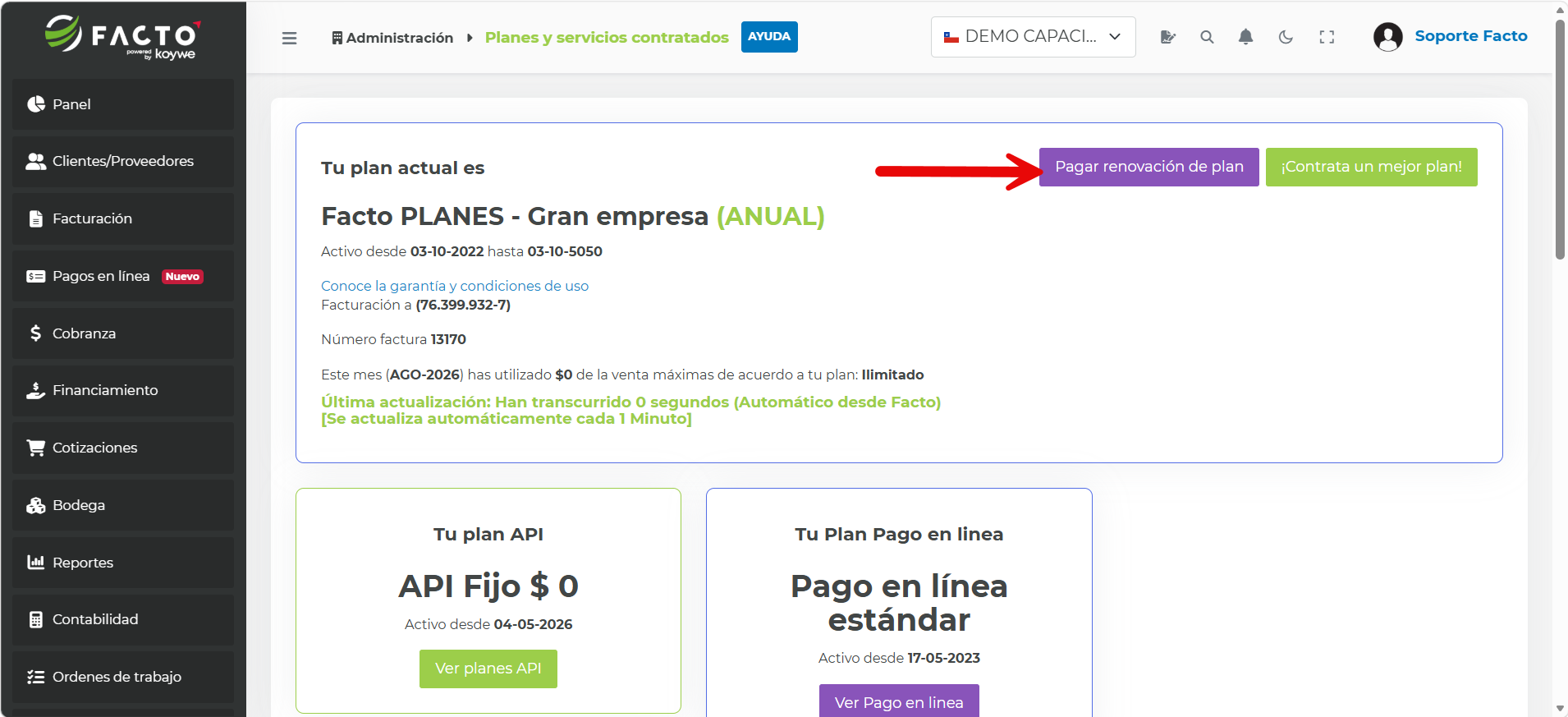The height and width of the screenshot is (717, 1568).
Task: Click ¡Contrata un mejor plan! button
Action: coord(1372,167)
